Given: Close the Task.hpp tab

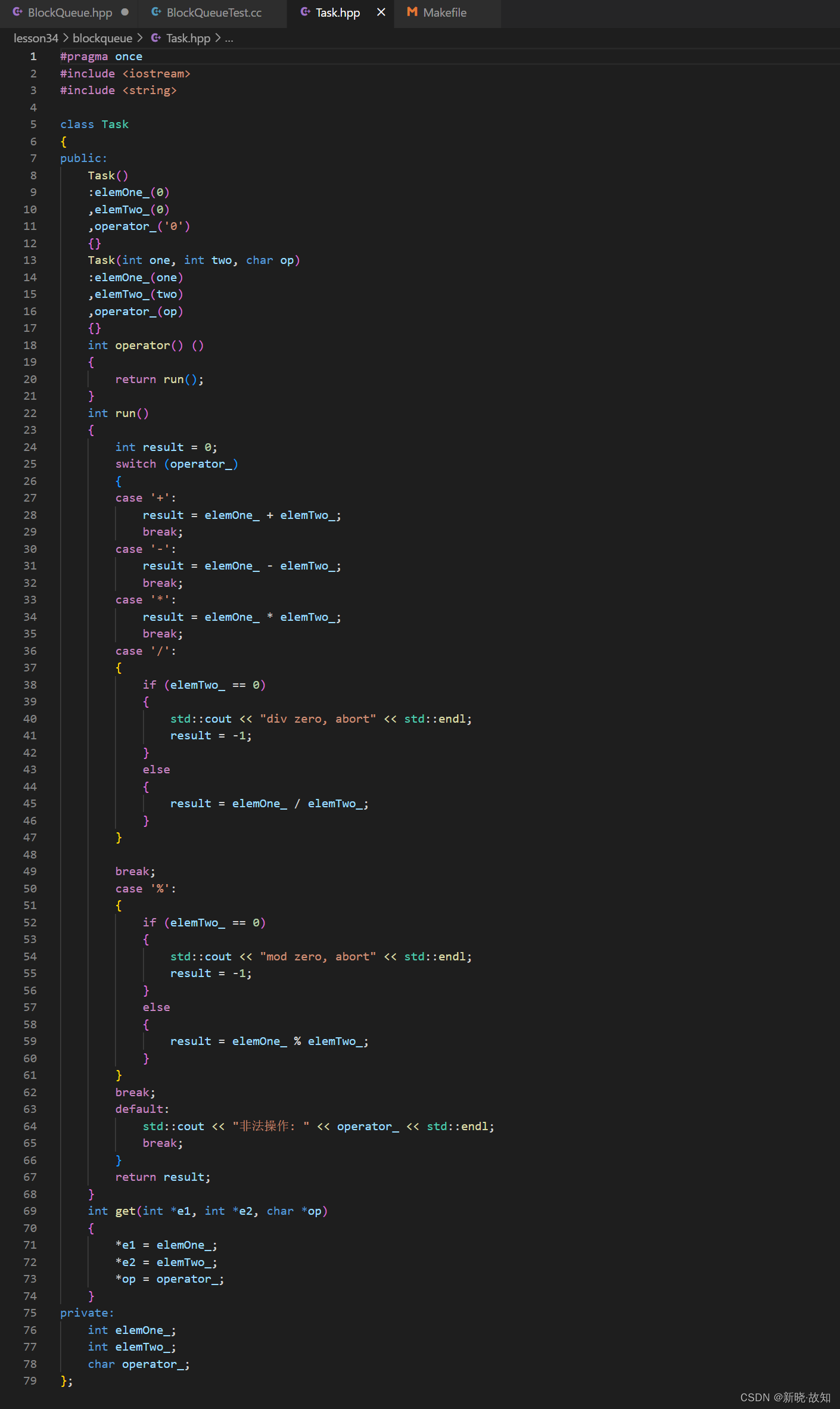Looking at the screenshot, I should pyautogui.click(x=381, y=12).
